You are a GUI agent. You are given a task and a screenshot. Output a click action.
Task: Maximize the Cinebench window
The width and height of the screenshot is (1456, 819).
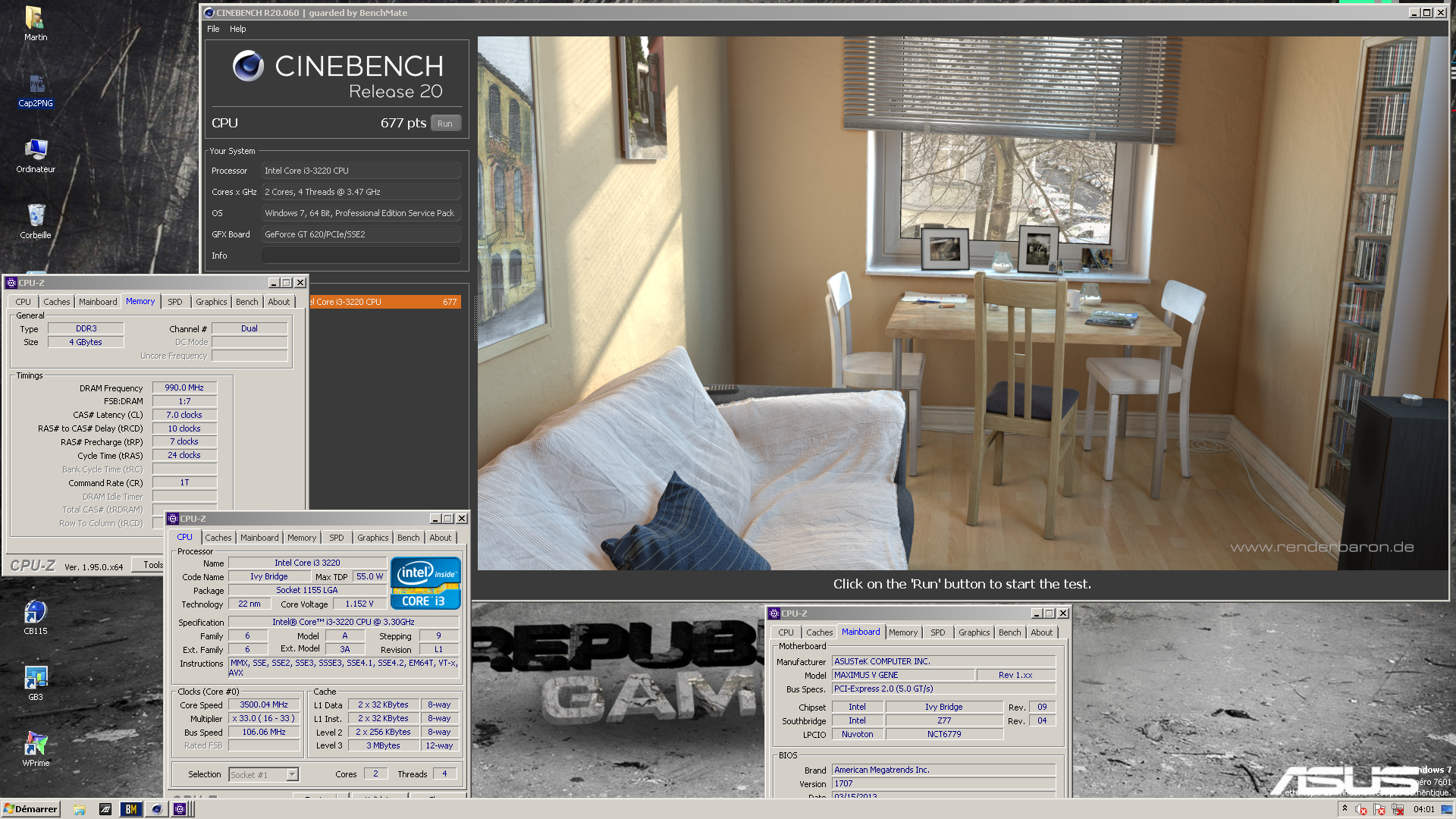(x=1427, y=13)
